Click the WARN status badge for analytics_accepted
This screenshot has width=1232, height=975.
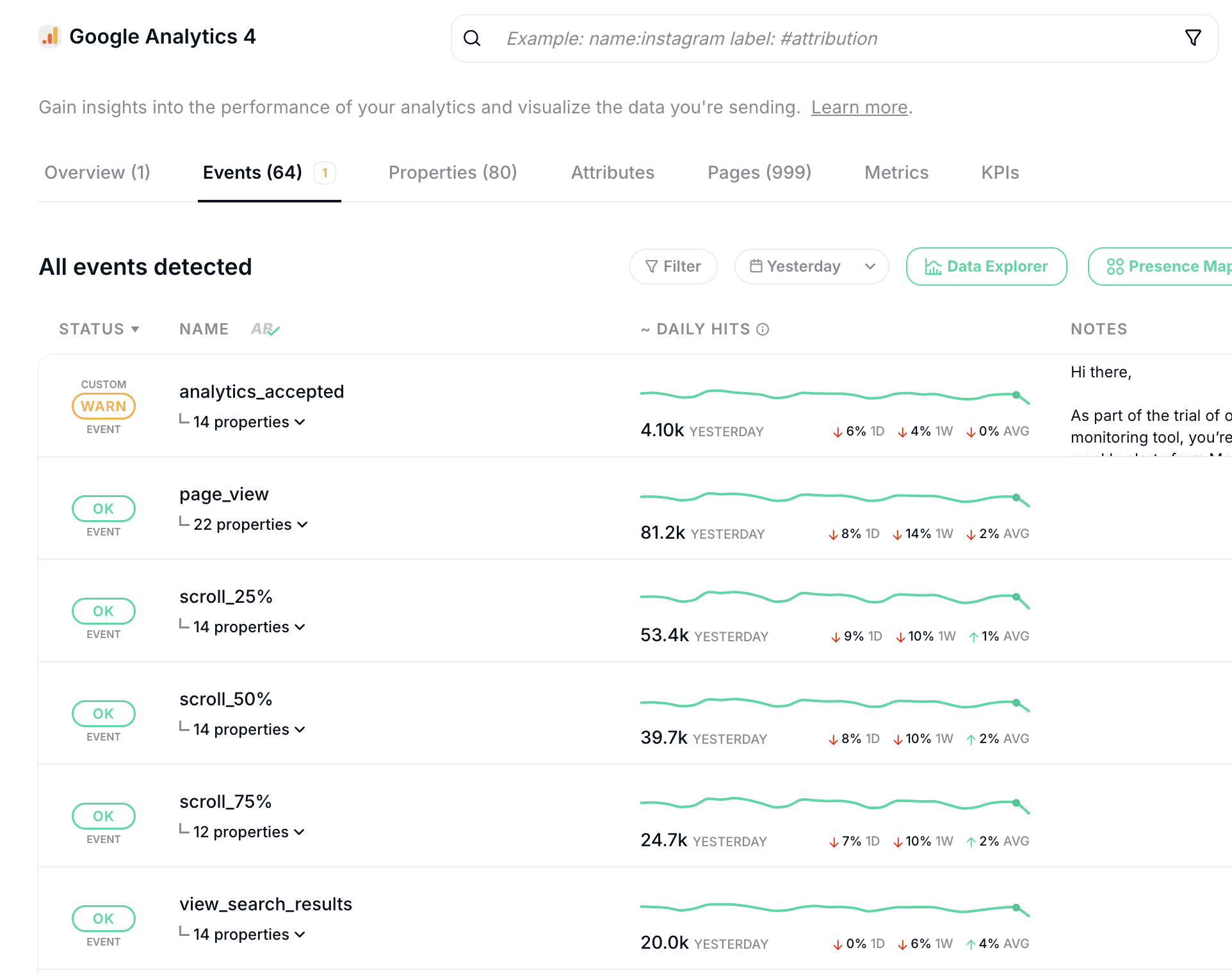click(104, 406)
